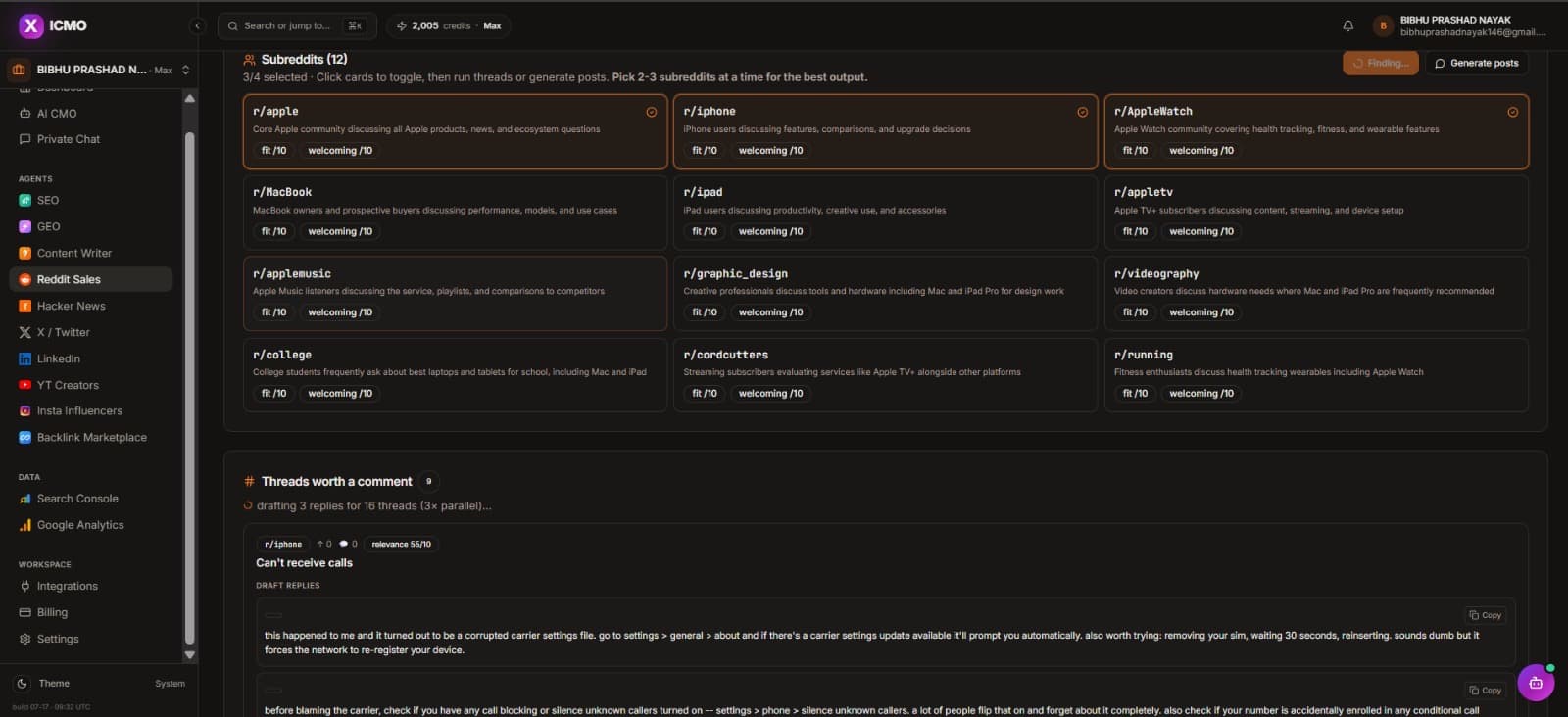Screen dimensions: 1568x717
Task: Select the r/videography subreddit card
Action: pyautogui.click(x=1316, y=294)
